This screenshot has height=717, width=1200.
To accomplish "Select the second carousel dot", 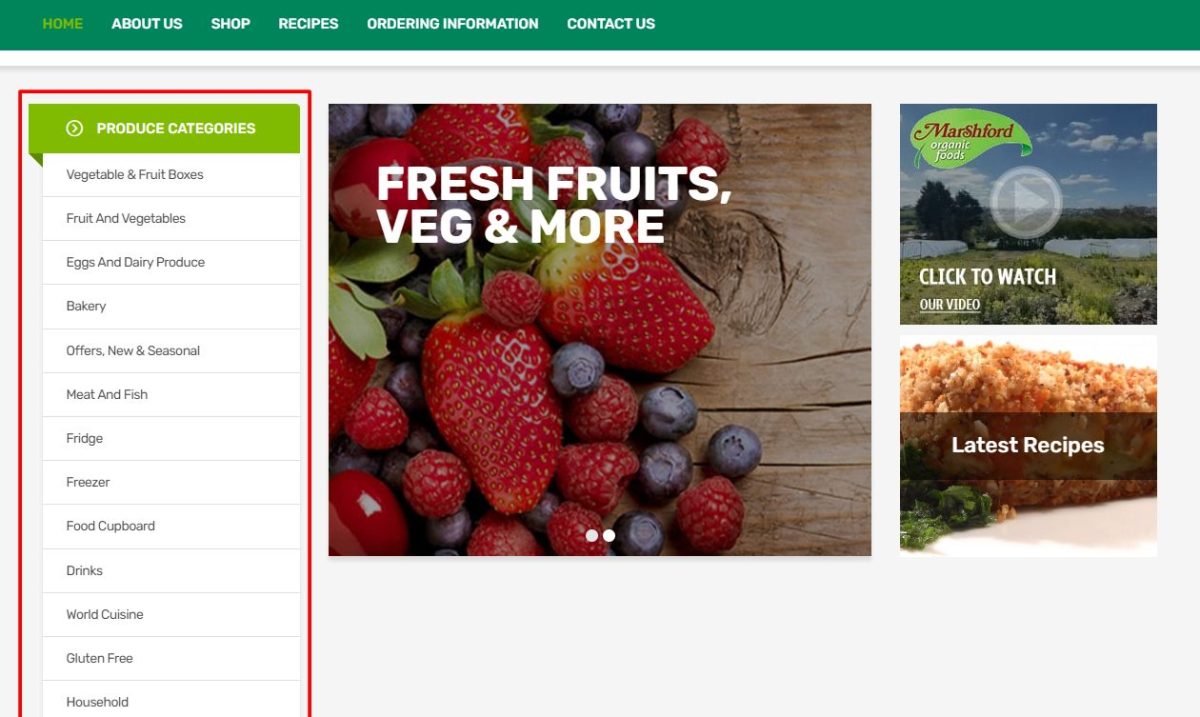I will click(x=609, y=536).
